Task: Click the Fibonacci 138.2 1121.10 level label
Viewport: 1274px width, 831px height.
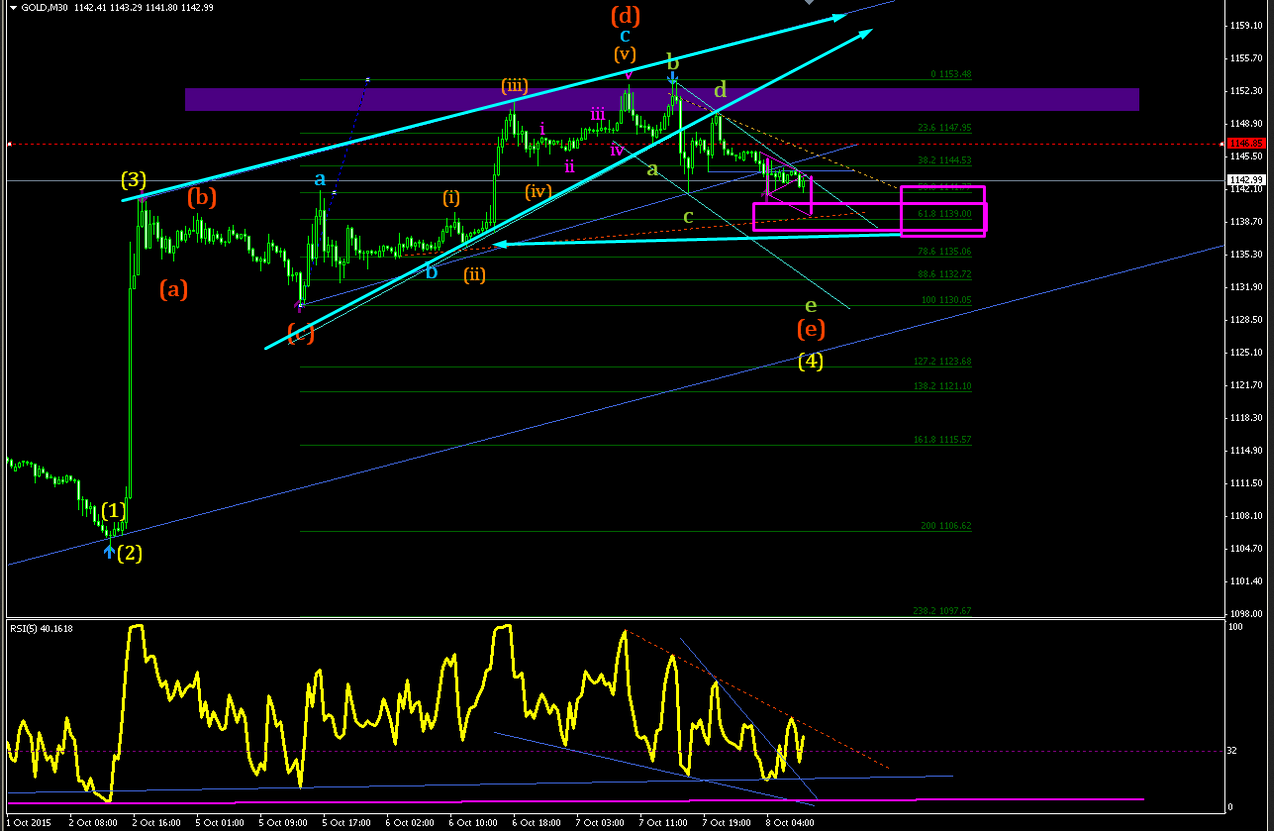Action: [x=943, y=386]
